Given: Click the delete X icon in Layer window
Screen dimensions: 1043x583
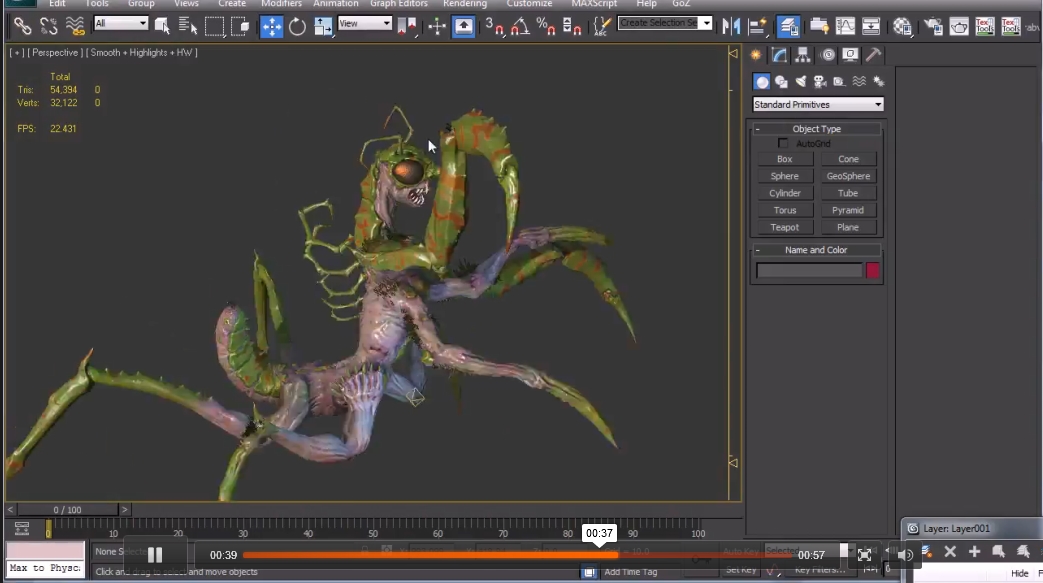Looking at the screenshot, I should pos(950,551).
